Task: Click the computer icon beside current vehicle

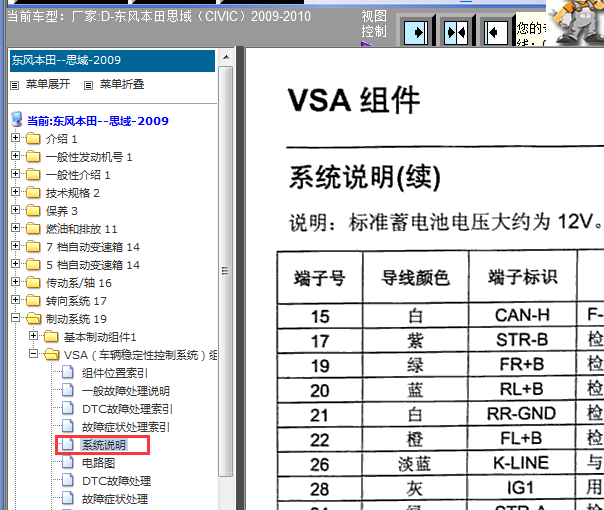Action: coord(17,120)
